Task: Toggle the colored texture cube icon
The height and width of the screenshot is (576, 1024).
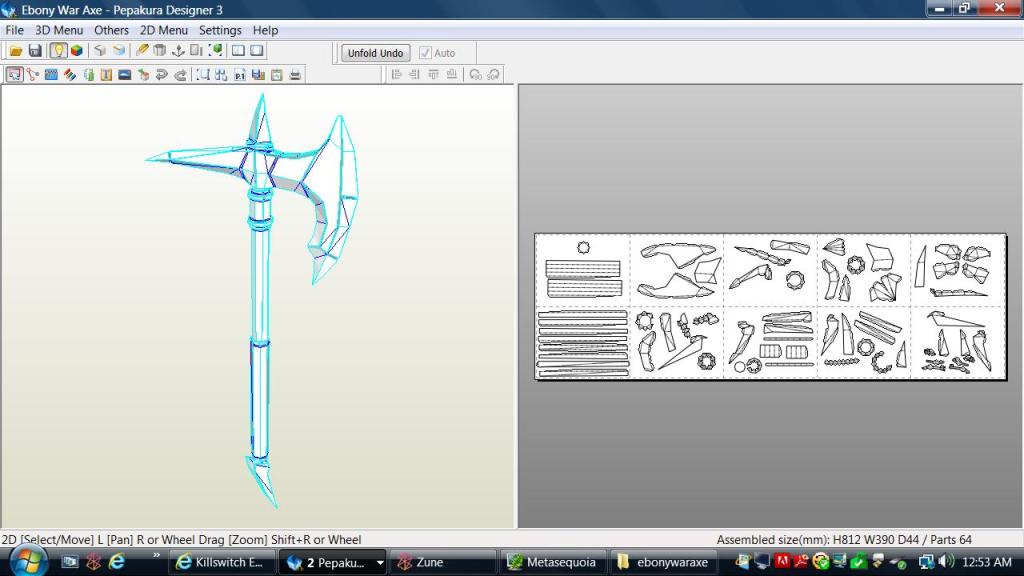Action: click(x=77, y=51)
